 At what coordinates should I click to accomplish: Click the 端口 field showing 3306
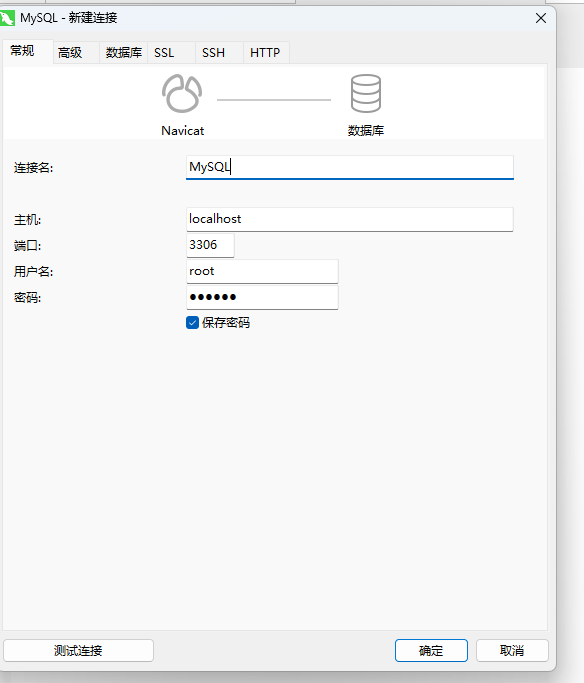click(210, 245)
